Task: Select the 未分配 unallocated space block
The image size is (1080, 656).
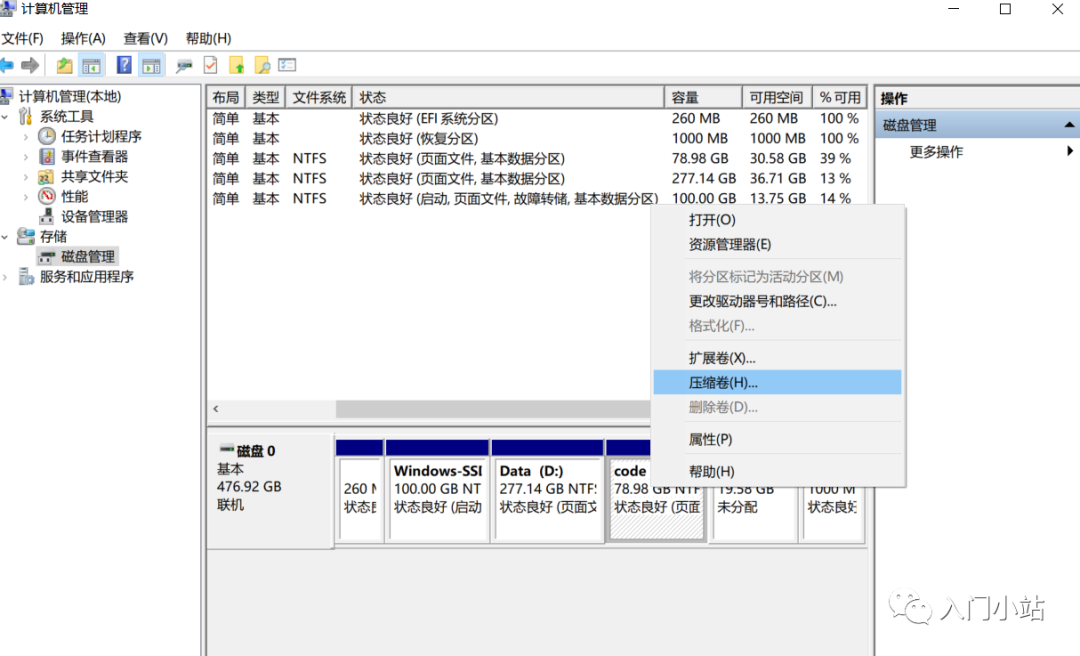Action: click(754, 514)
